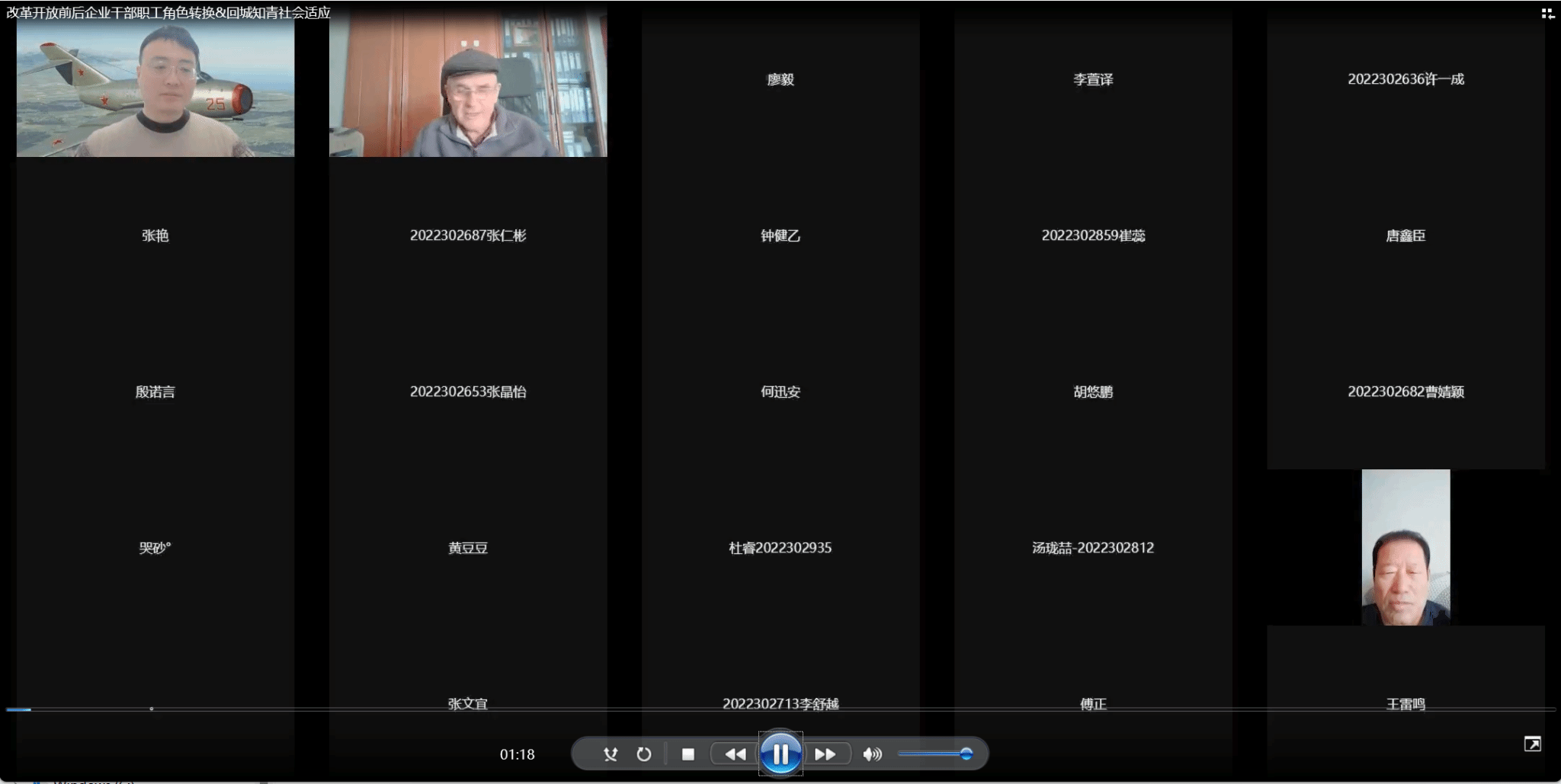Click the video title text at top
Screen dimensions: 1561x784
(168, 13)
